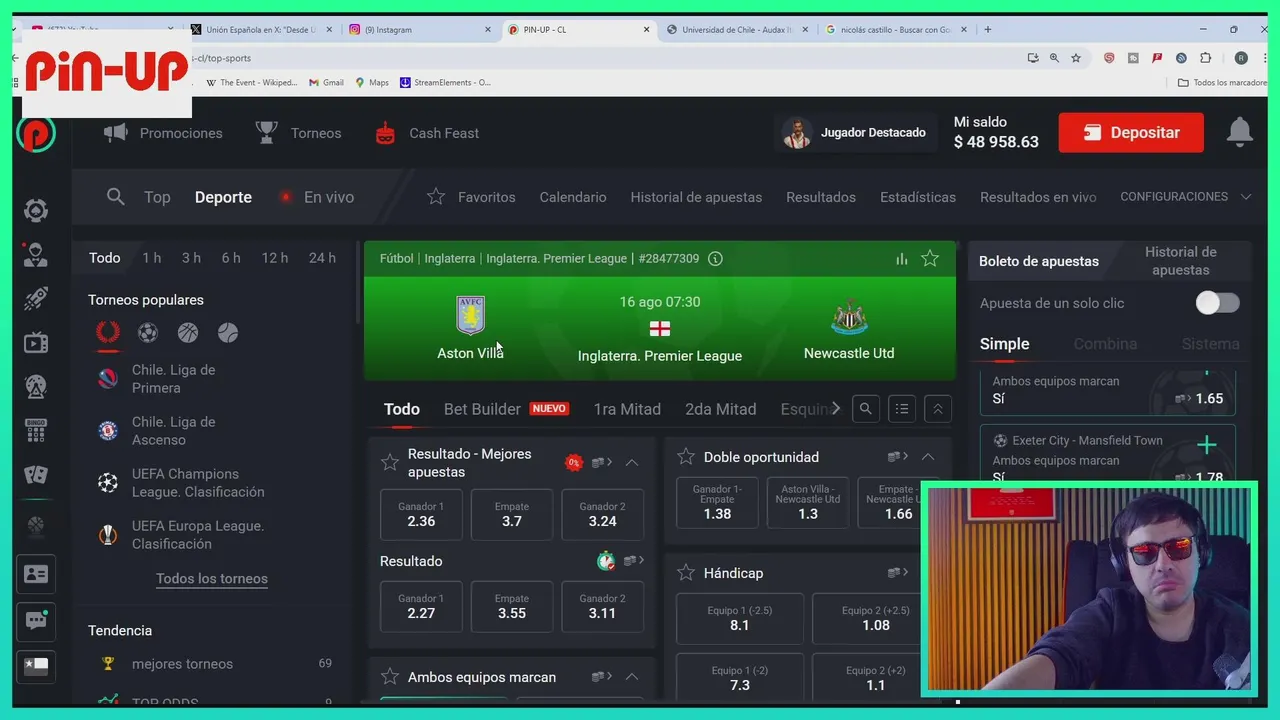
Task: Open the ID card sidebar icon
Action: [x=36, y=574]
